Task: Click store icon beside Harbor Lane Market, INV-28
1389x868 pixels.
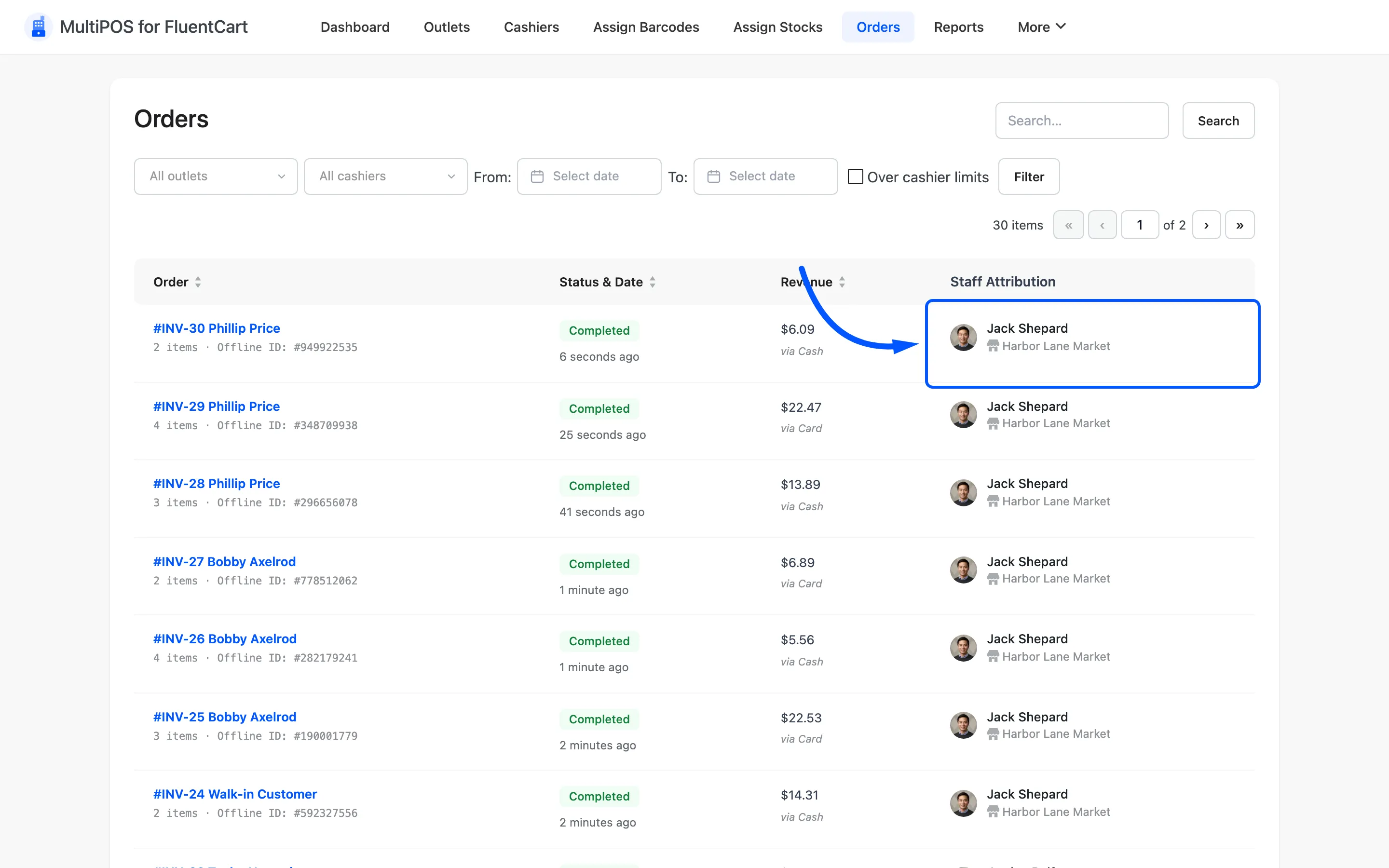Action: 993,501
